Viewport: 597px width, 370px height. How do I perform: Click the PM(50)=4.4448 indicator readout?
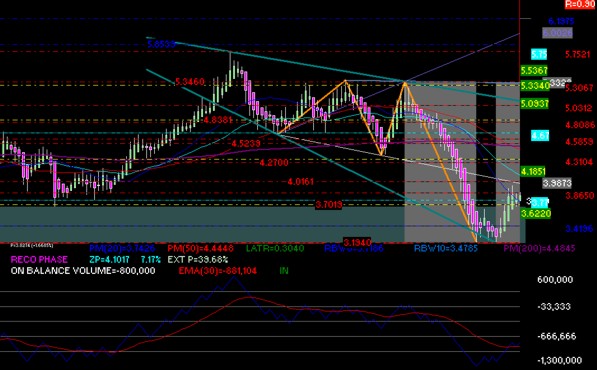pyautogui.click(x=200, y=249)
